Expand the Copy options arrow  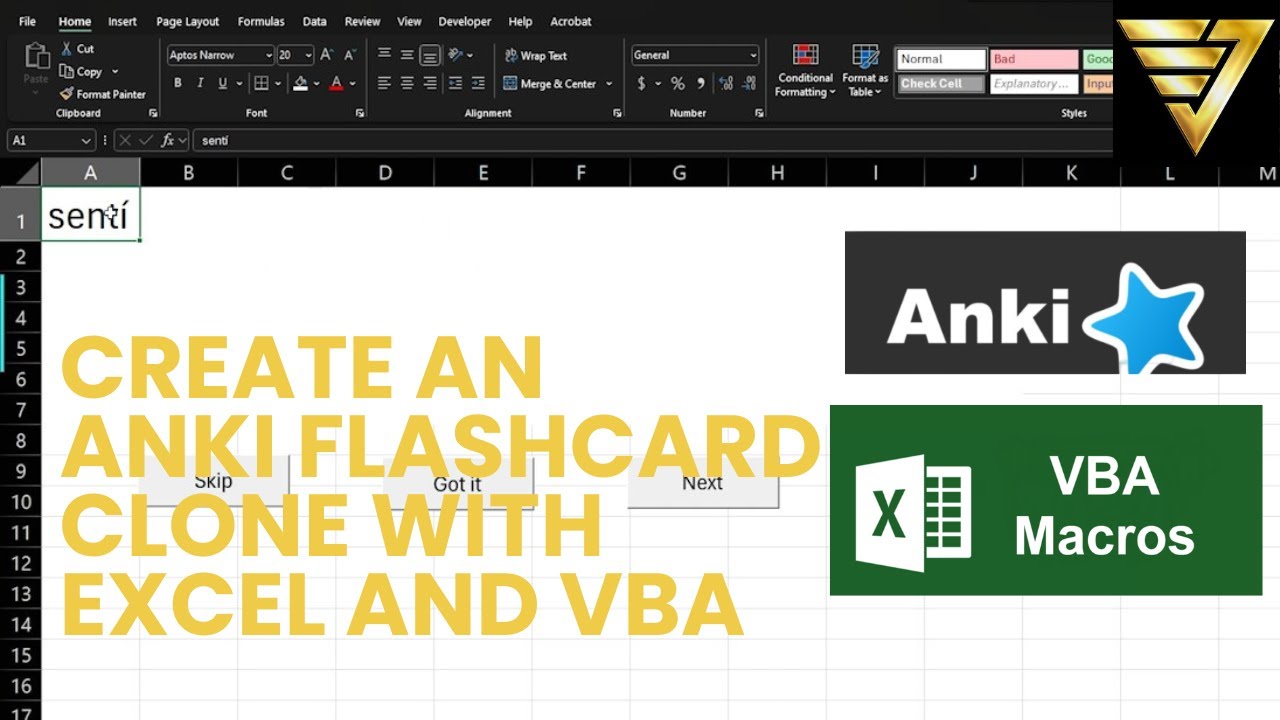click(115, 72)
